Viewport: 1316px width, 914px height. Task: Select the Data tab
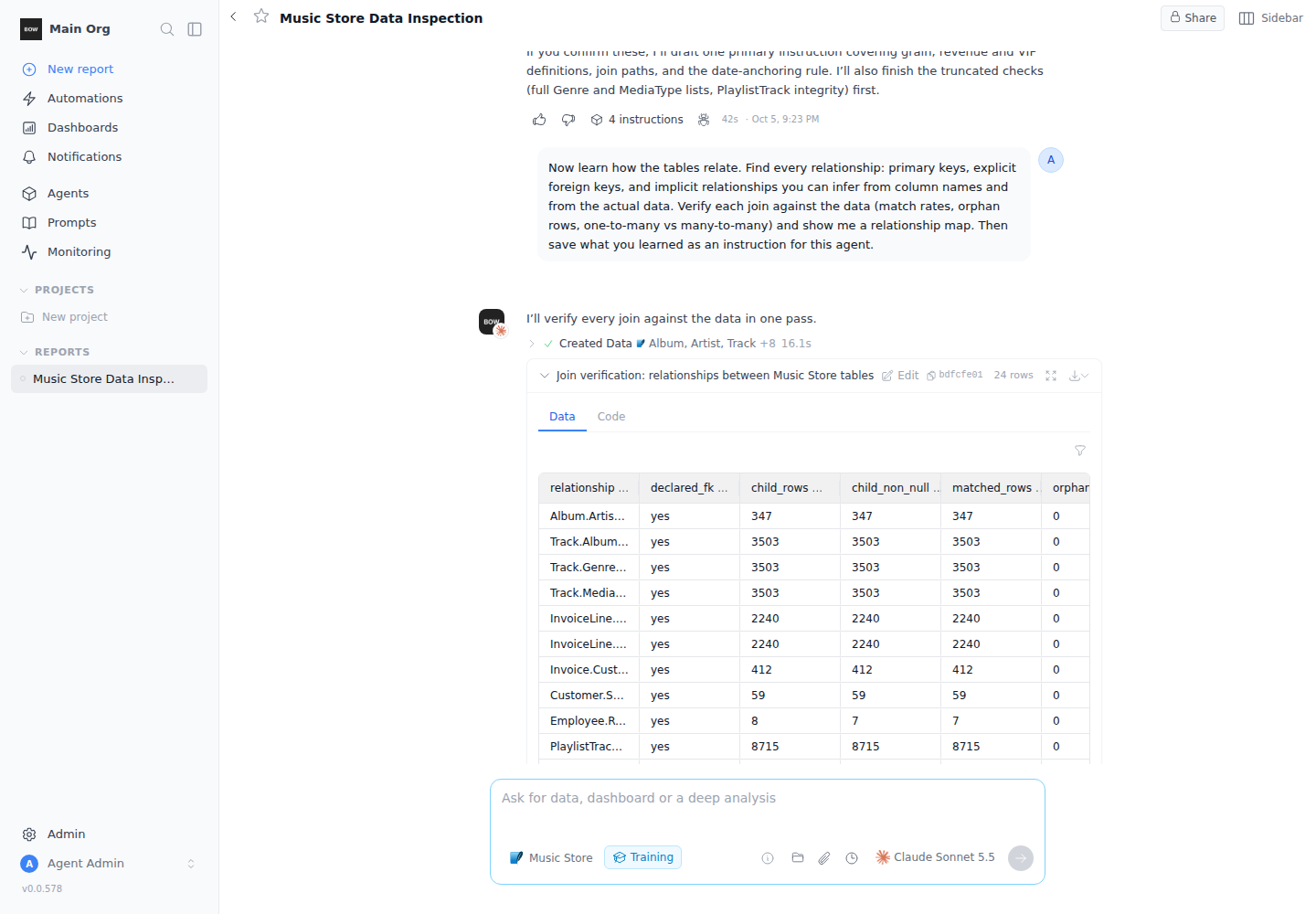coord(562,417)
